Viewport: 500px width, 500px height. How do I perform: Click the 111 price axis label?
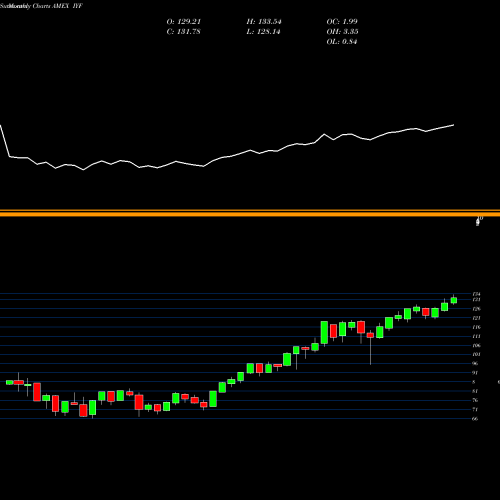476,336
